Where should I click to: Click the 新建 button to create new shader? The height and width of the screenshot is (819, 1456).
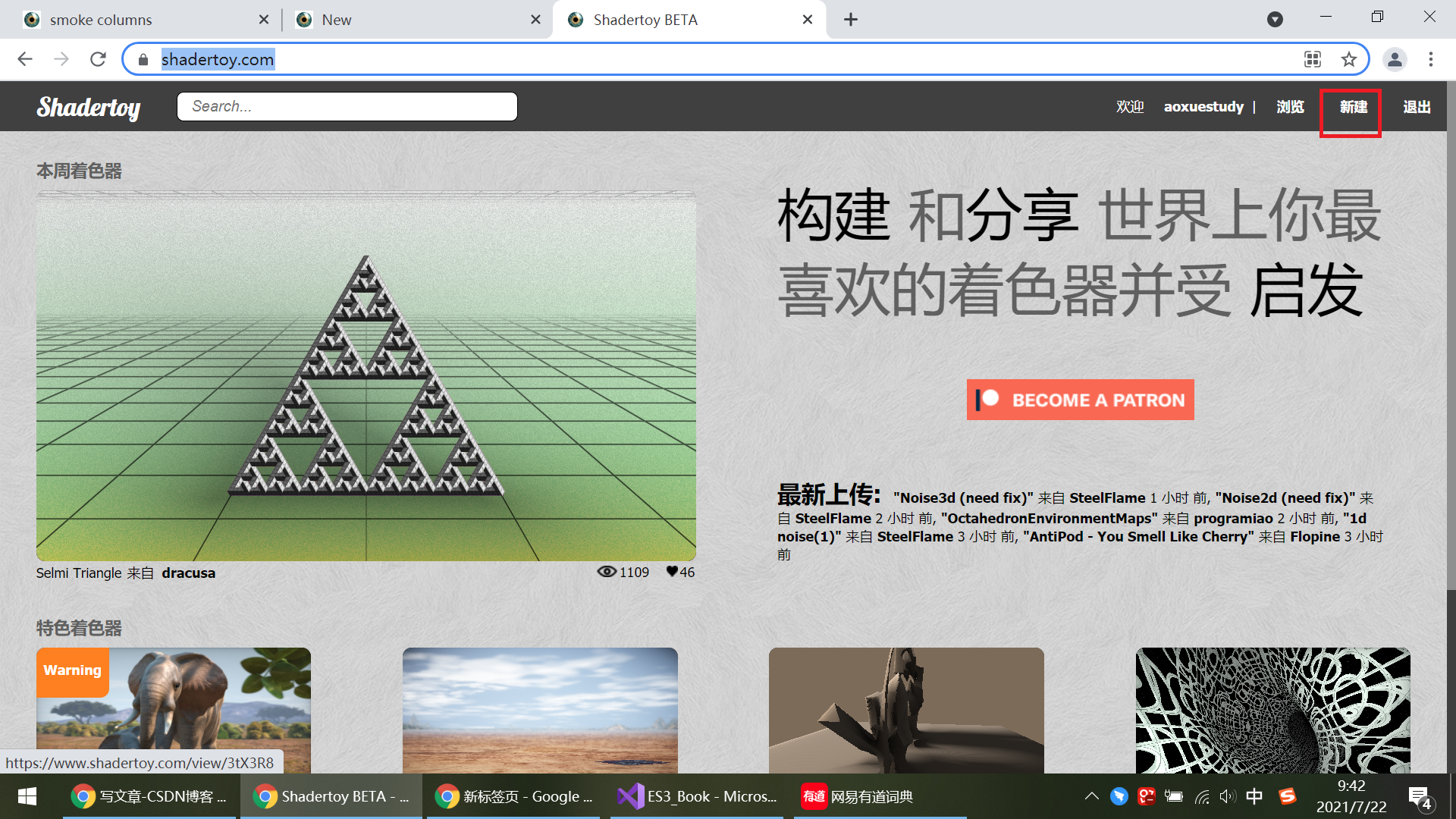tap(1353, 107)
